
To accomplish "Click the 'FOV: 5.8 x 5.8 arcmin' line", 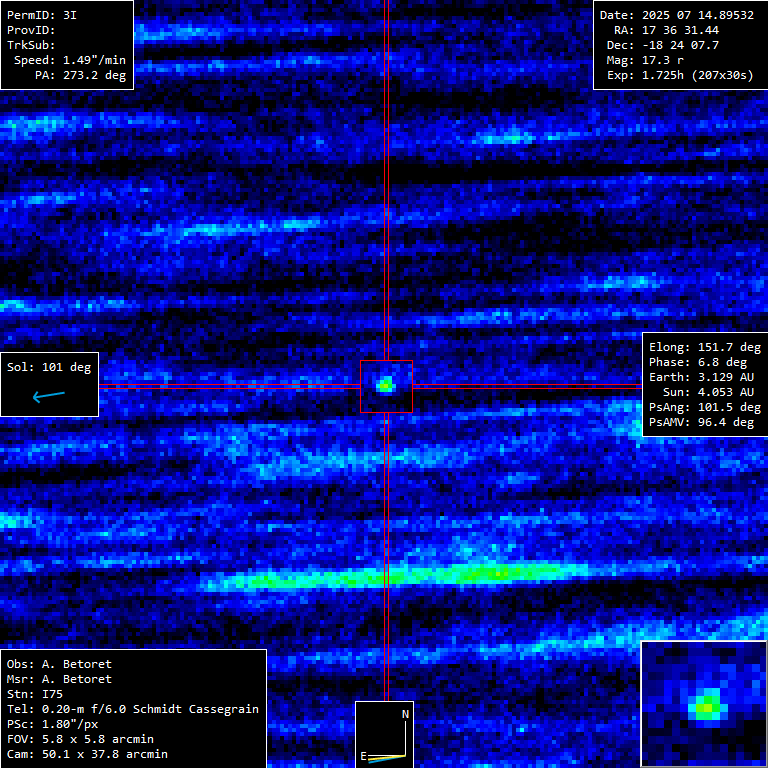I will 80,739.
